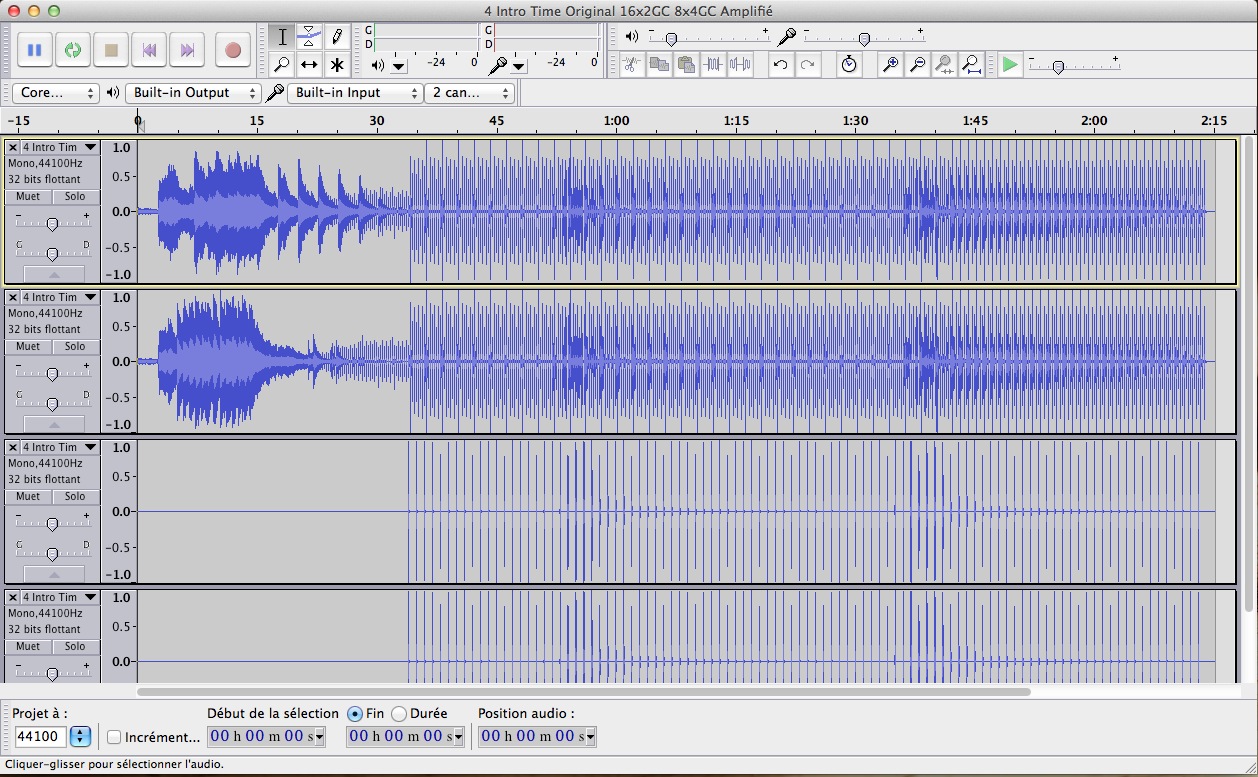1258x777 pixels.
Task: Select the Fin radio button
Action: pos(355,714)
